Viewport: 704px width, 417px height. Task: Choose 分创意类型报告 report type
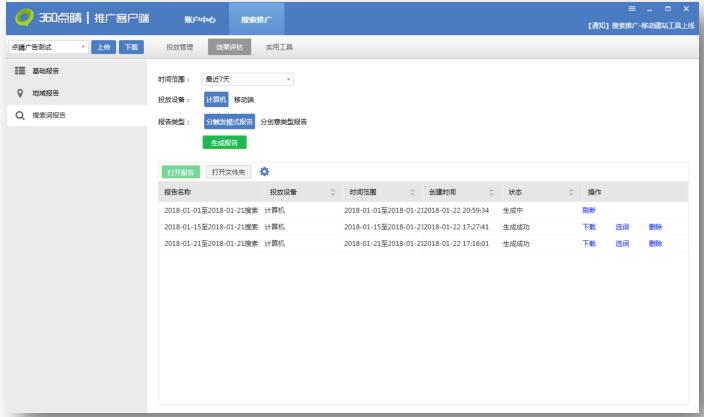[x=283, y=122]
